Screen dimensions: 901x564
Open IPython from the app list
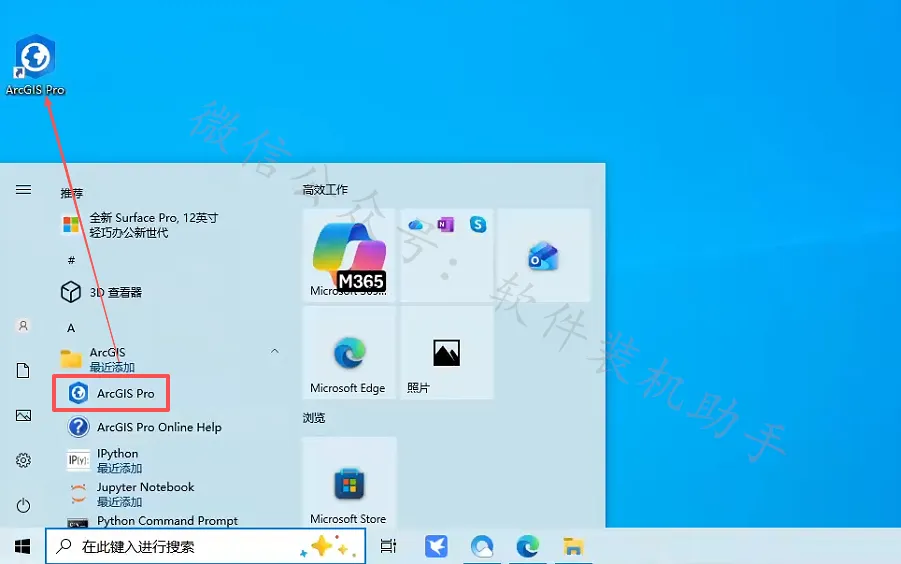point(117,461)
